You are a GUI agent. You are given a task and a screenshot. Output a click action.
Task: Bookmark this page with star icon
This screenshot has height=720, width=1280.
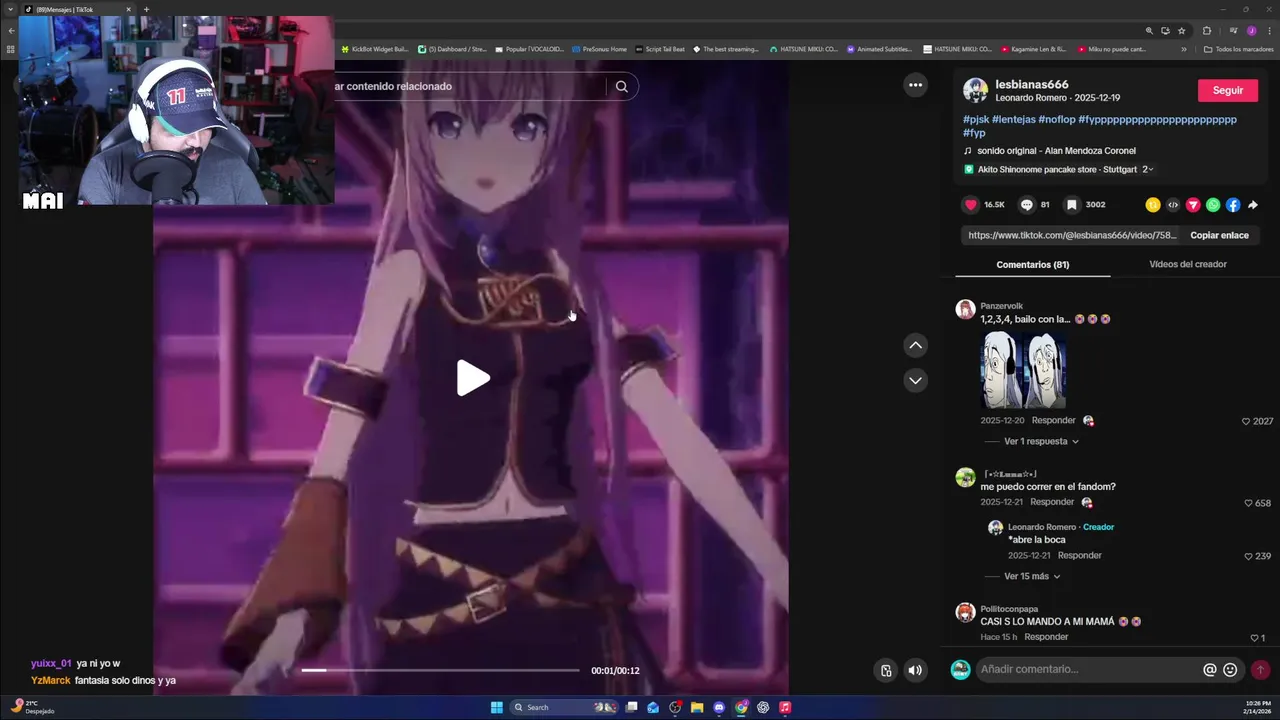point(1181,31)
